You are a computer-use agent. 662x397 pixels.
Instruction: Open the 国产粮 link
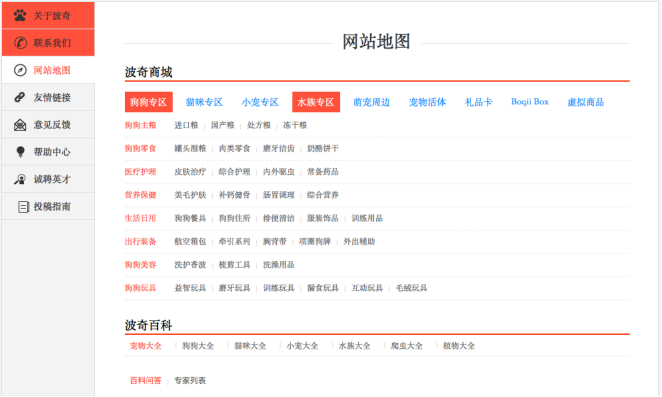pos(222,125)
